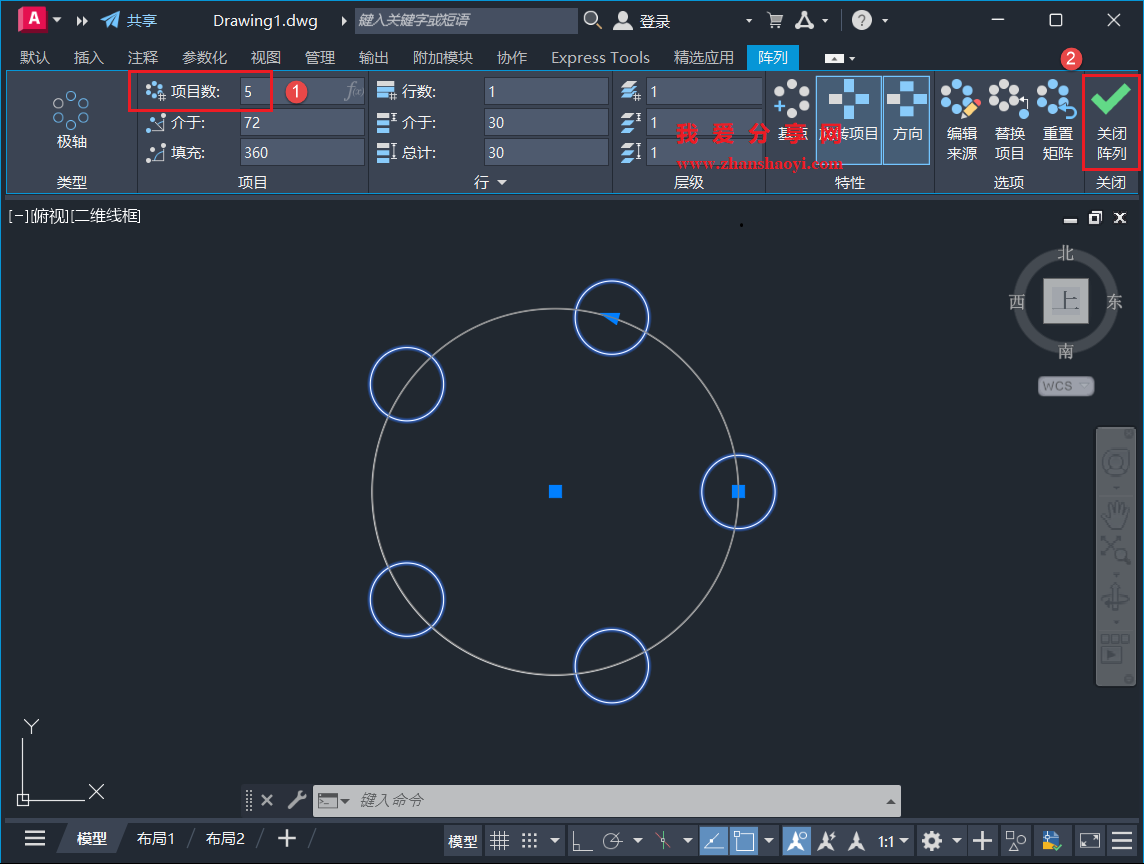This screenshot has height=864, width=1144.
Task: Toggle grid display in the status bar
Action: pos(500,840)
